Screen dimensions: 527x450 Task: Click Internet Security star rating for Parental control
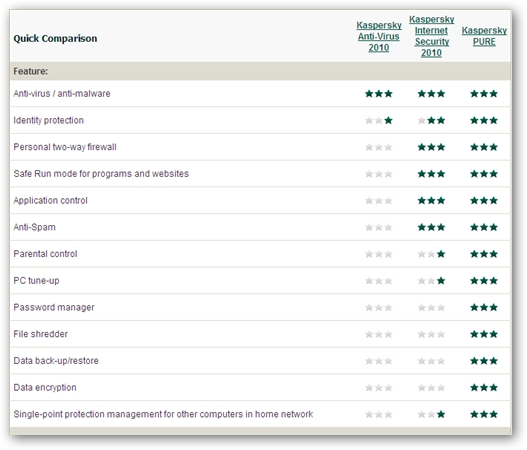tap(431, 254)
